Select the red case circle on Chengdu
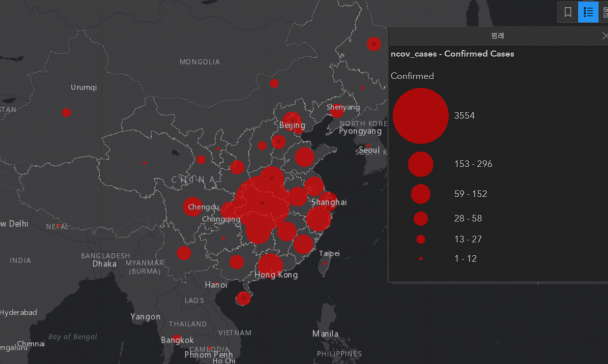Viewport: 608px width, 364px height. (193, 207)
